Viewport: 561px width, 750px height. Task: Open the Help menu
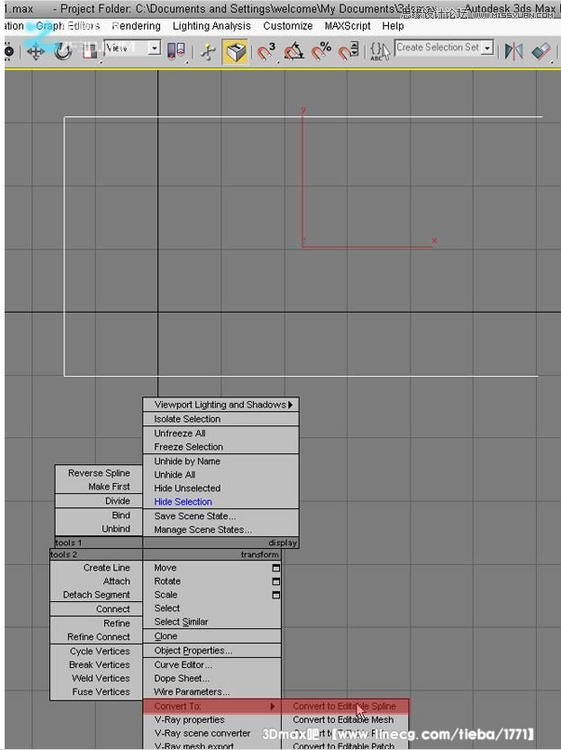pos(393,26)
